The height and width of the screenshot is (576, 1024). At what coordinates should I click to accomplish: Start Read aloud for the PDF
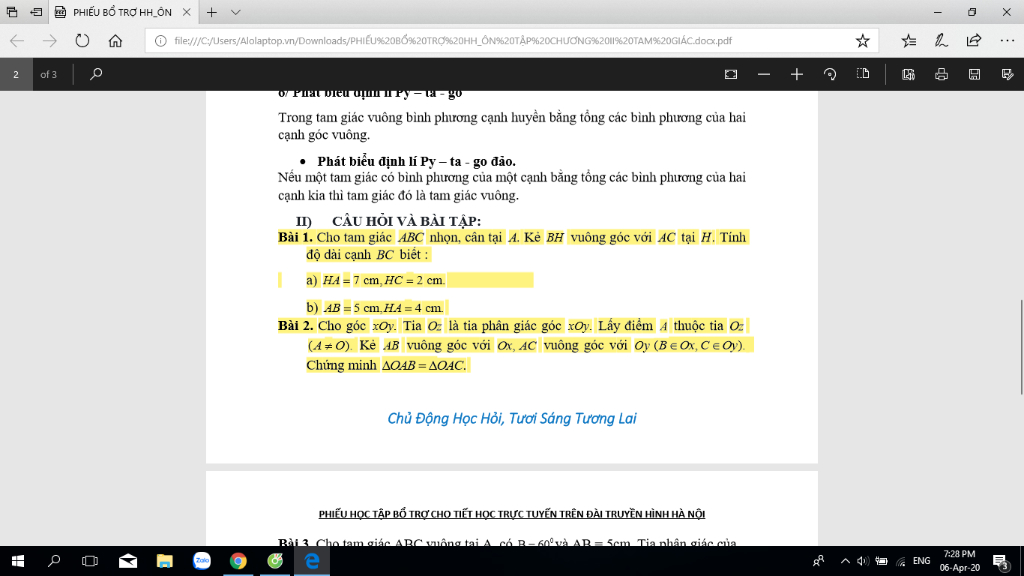908,74
